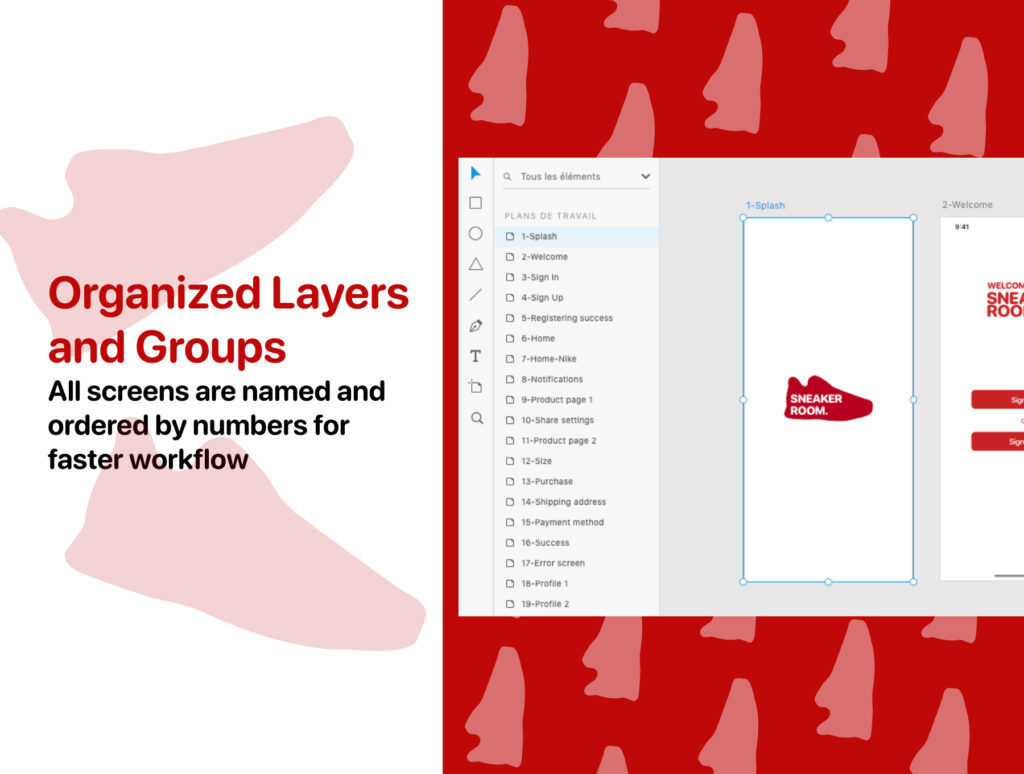Screen dimensions: 1024x774
Task: Select the 8-Notifications artboard layer
Action: coord(576,379)
